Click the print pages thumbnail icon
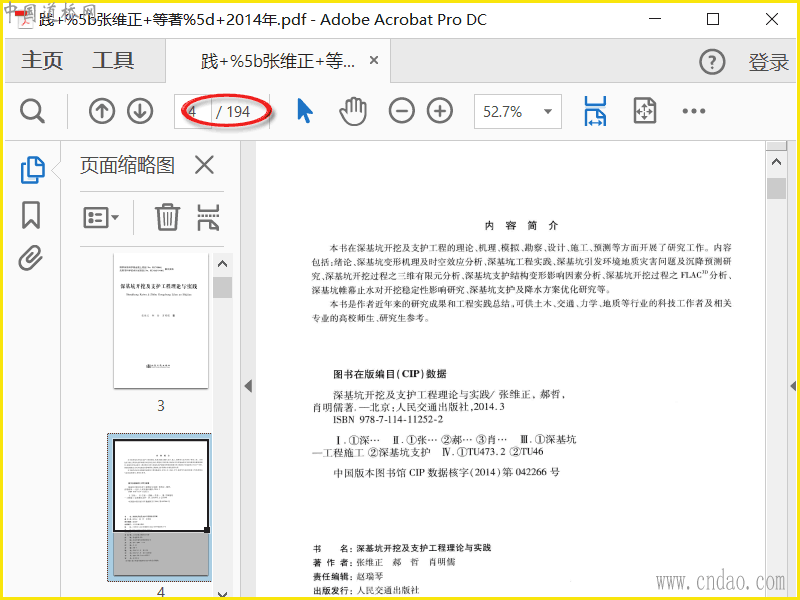Screen dimensions: 800x600 [208, 217]
